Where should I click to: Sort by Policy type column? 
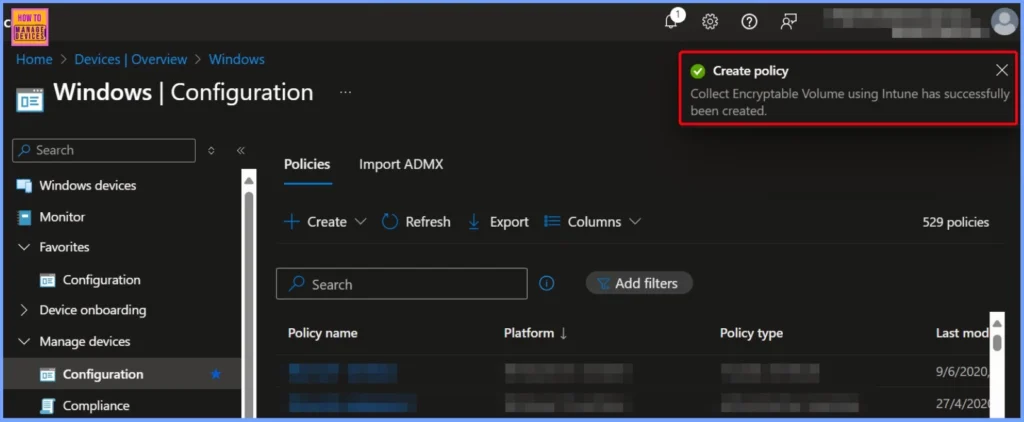751,333
